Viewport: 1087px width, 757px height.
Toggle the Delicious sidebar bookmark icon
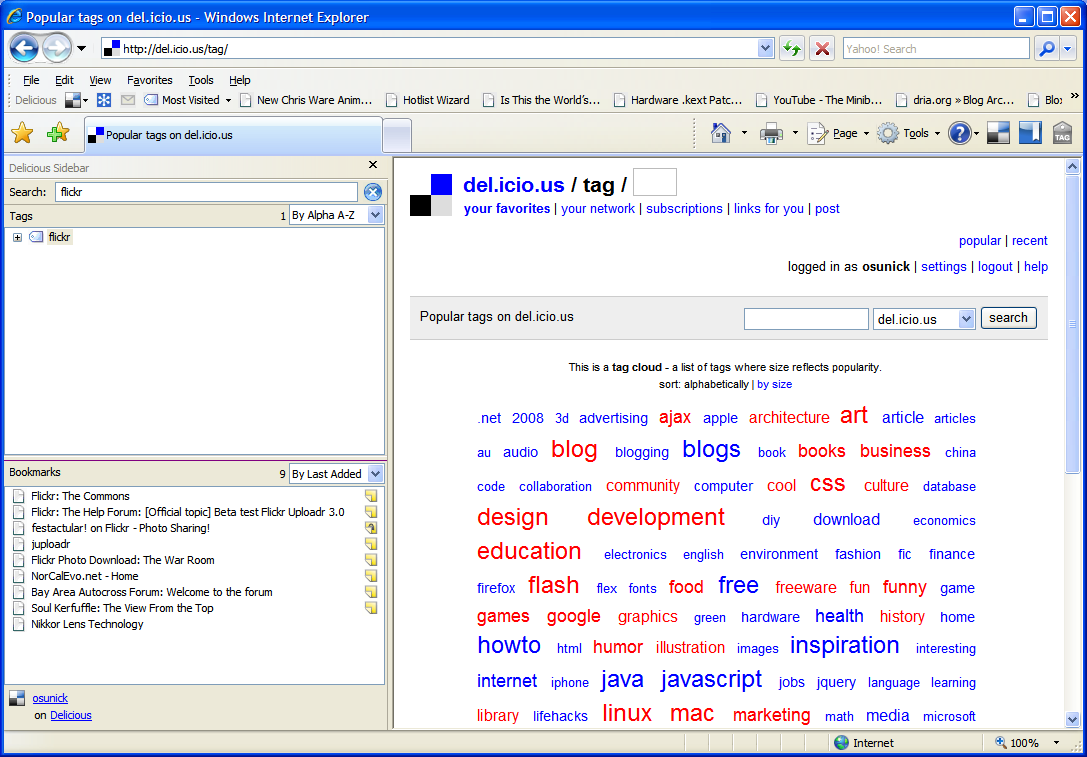[1030, 133]
